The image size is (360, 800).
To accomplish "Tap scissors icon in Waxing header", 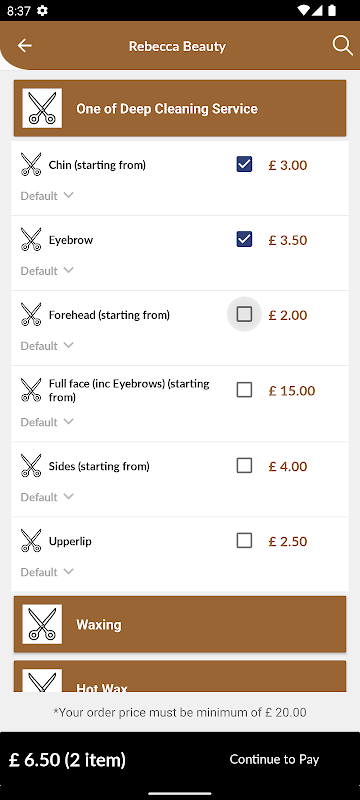I will click(x=42, y=624).
